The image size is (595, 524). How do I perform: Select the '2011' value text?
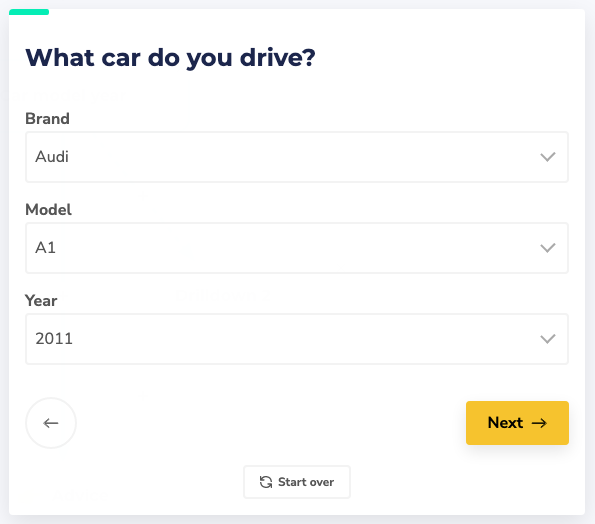tap(54, 339)
